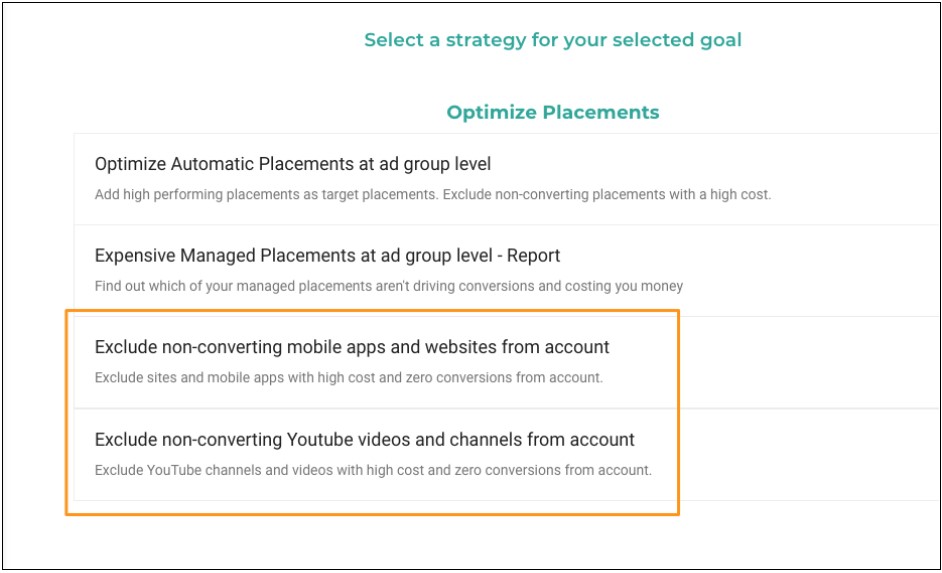
Task: Choose Exclude non-converting mobile apps and websites title
Action: point(352,347)
